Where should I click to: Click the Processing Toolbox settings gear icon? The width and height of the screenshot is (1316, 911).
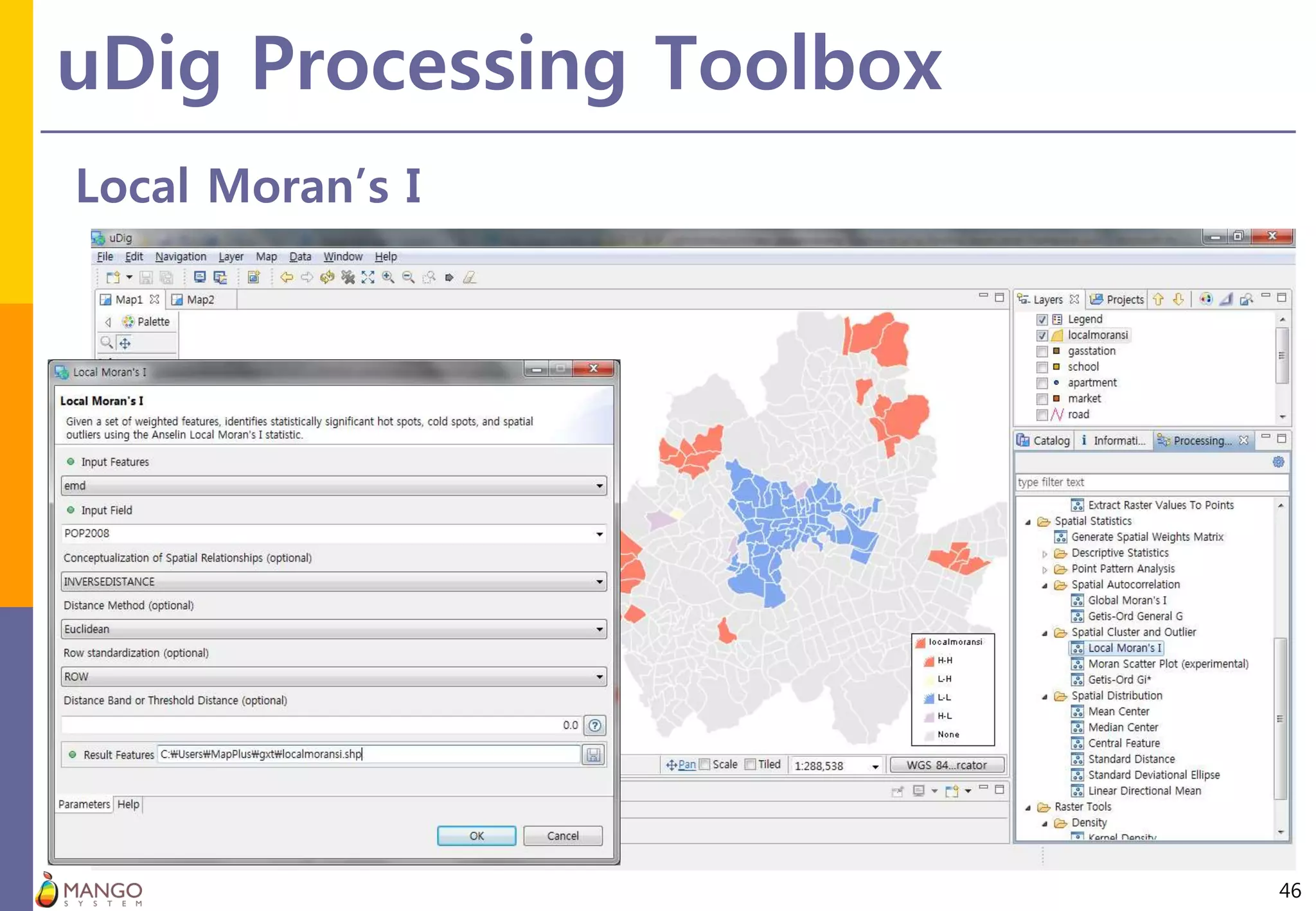(1279, 462)
